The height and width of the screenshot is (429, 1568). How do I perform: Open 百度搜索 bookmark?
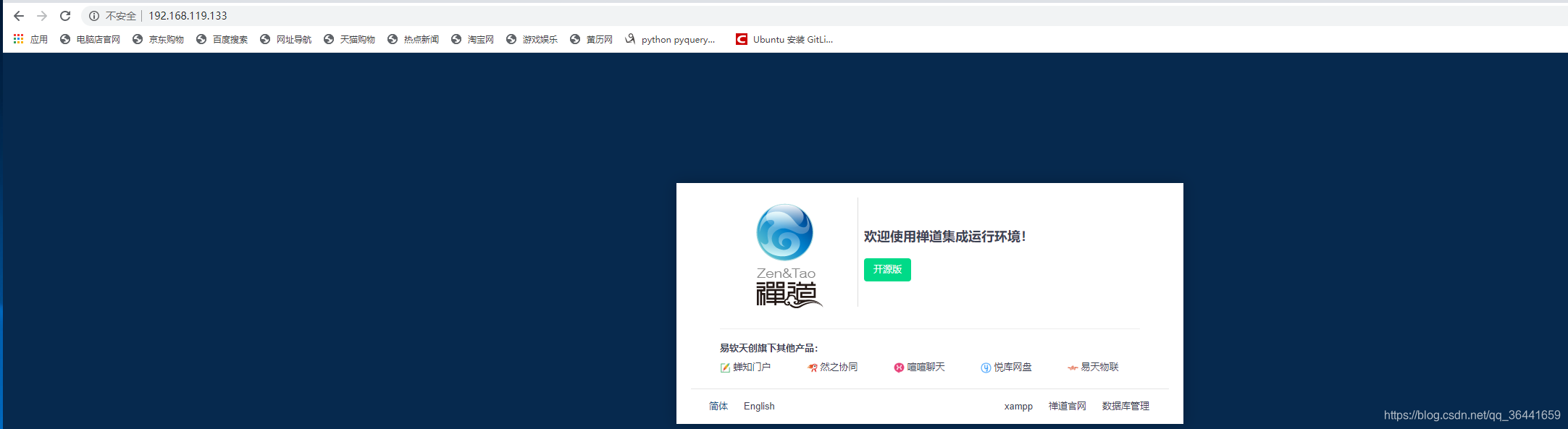pyautogui.click(x=222, y=39)
